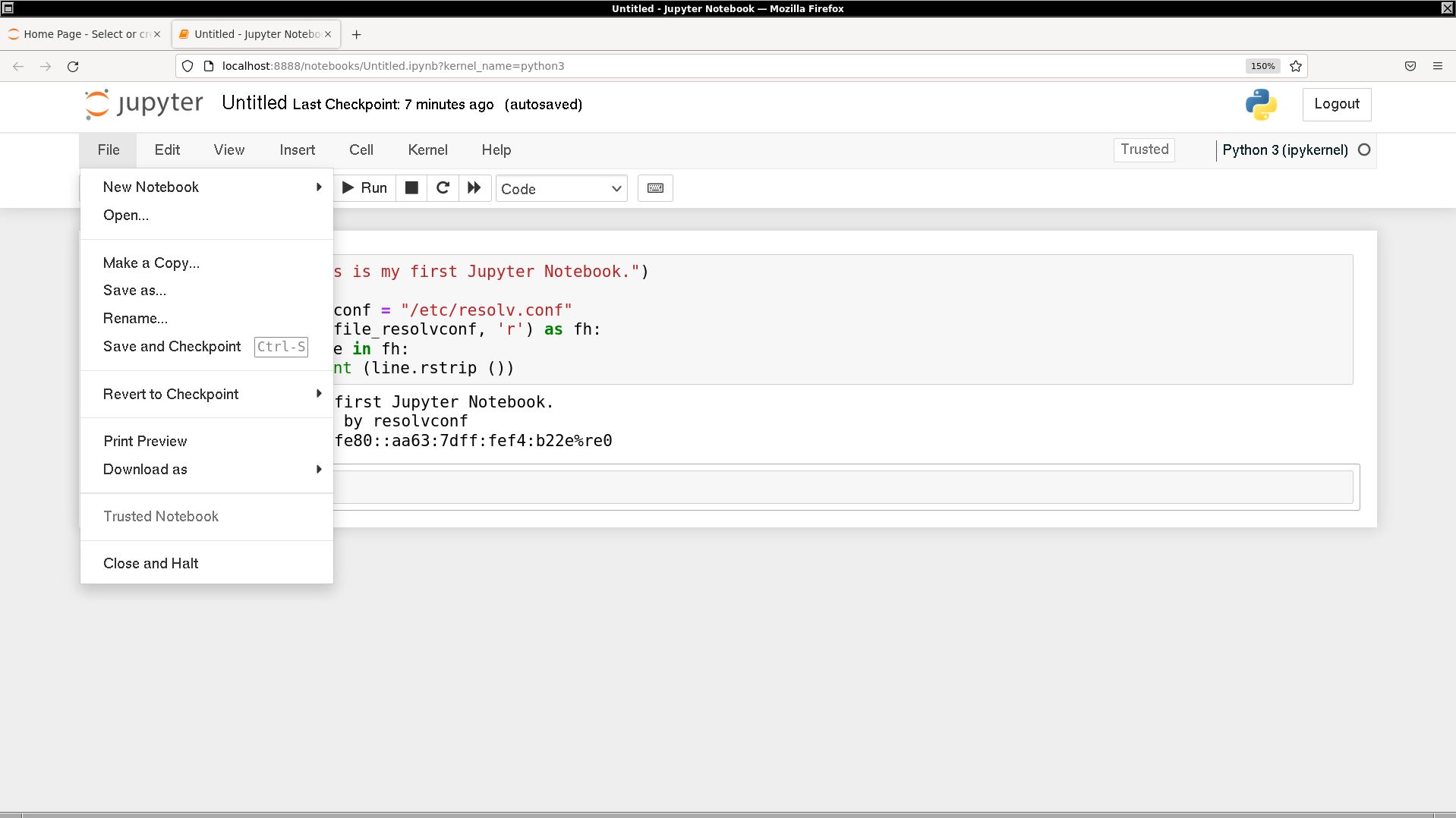Click the Logout button
This screenshot has height=818, width=1456.
(x=1336, y=104)
